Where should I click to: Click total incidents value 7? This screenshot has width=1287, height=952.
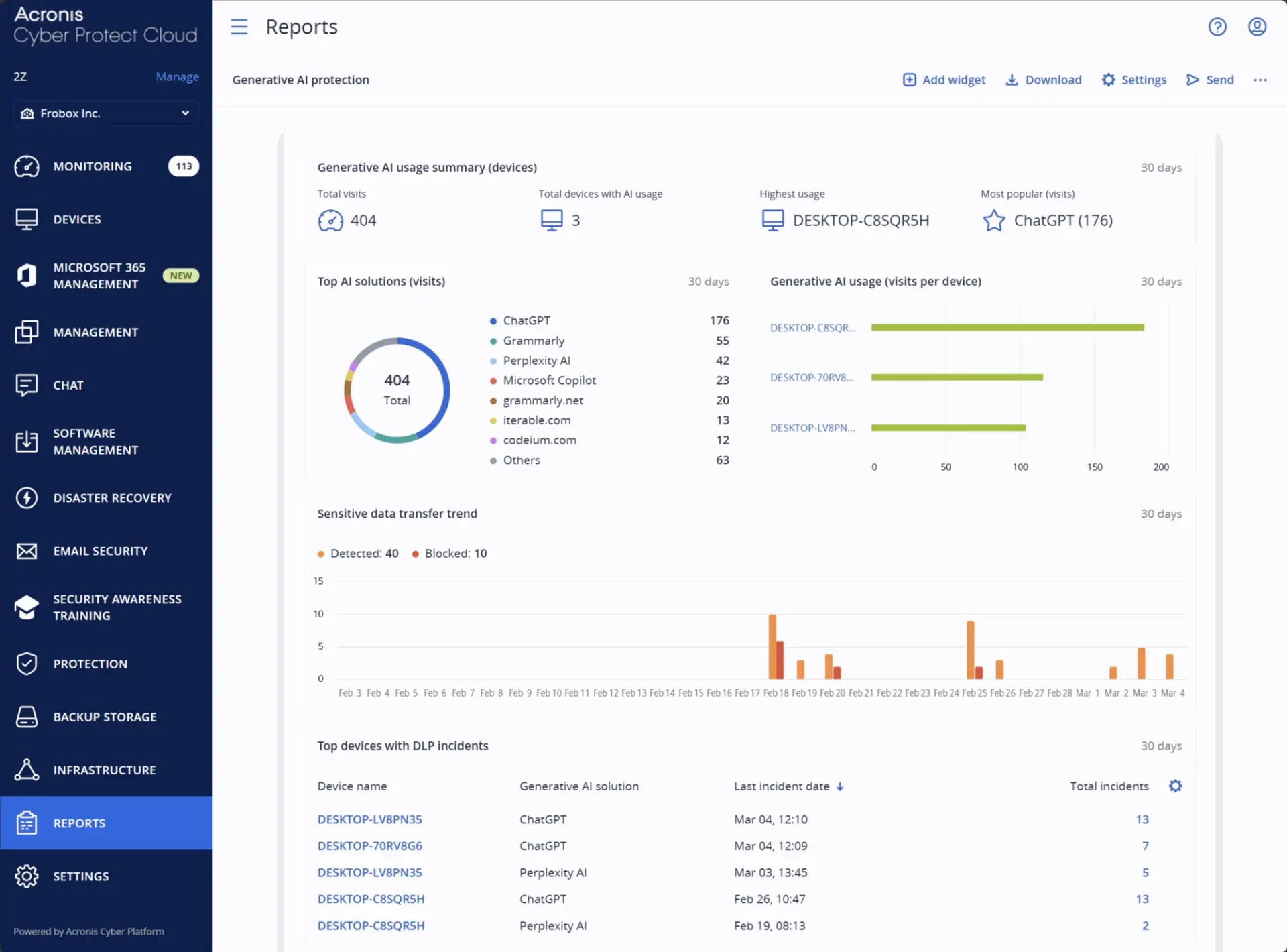coord(1146,846)
